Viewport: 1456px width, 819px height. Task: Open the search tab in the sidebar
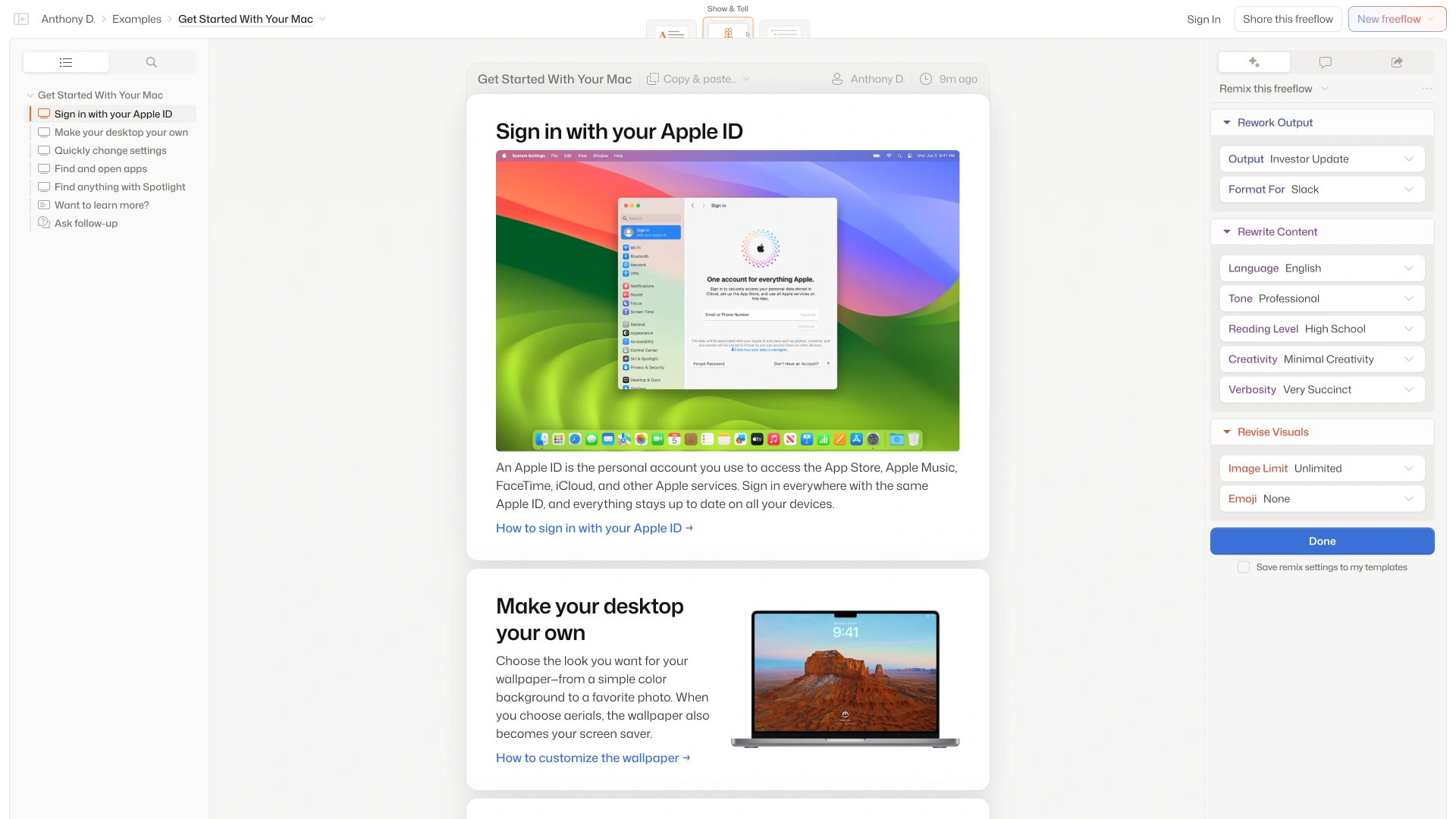click(x=152, y=62)
